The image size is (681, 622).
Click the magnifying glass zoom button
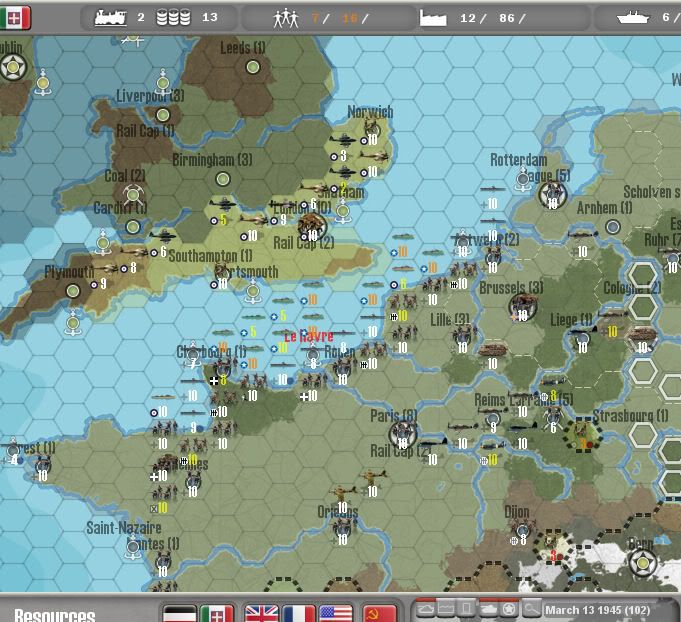[x=531, y=609]
